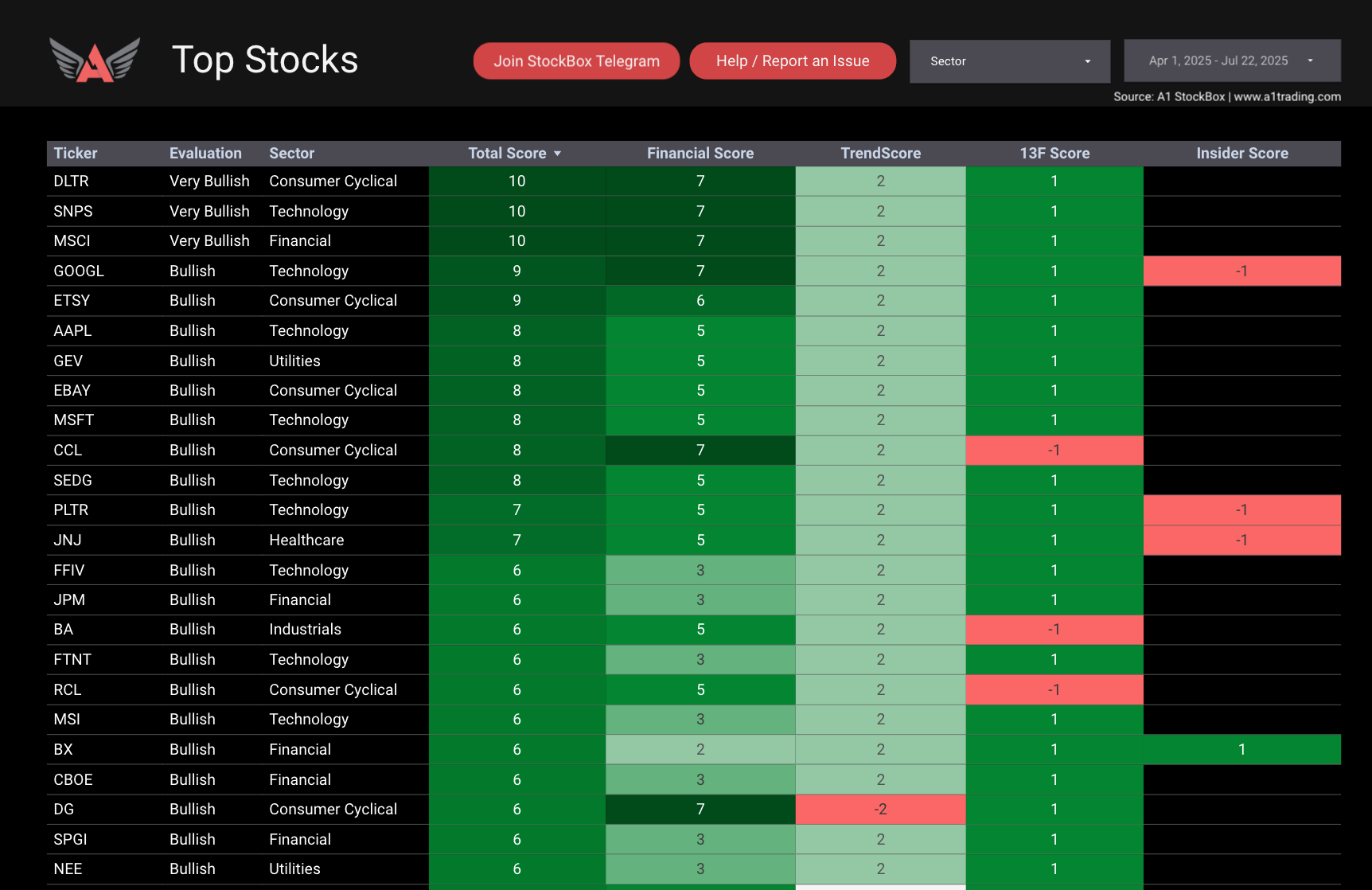Click the Insider Score column header
This screenshot has height=890, width=1372.
pos(1242,153)
